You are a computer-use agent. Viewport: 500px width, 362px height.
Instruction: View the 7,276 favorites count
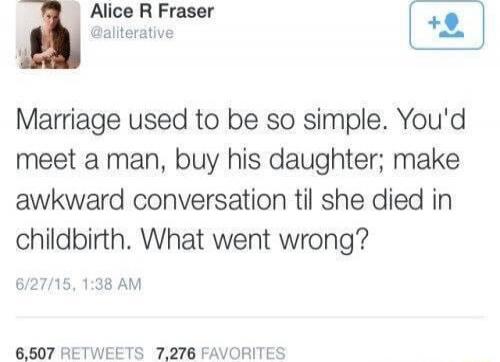(176, 353)
